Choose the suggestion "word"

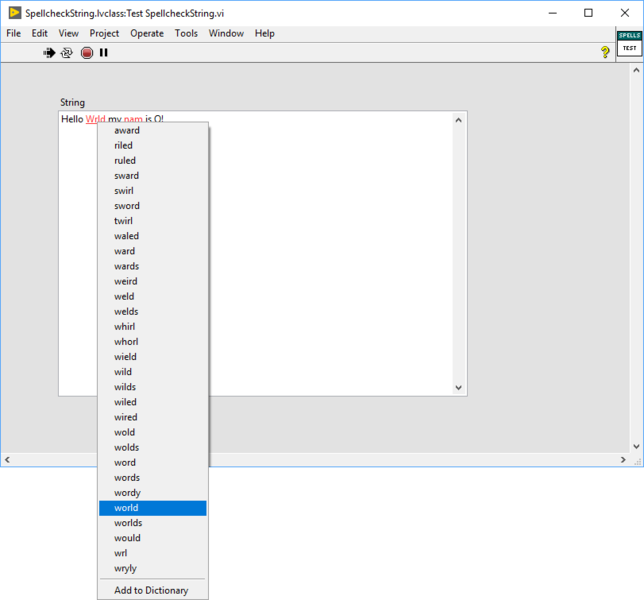[152, 463]
